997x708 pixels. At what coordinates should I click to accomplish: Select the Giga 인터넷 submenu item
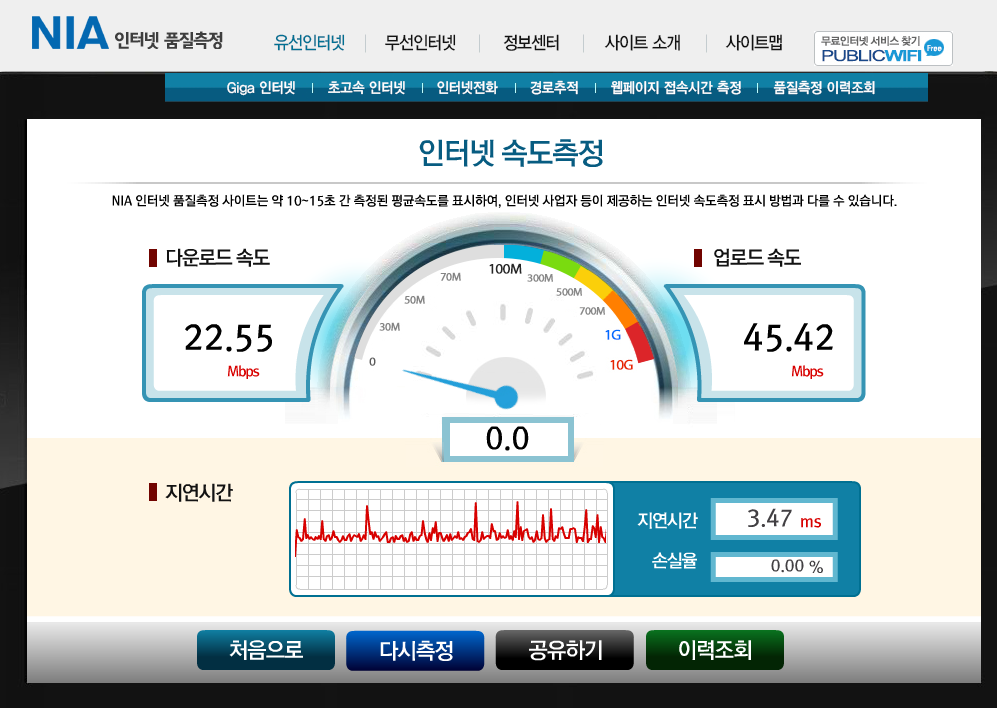[261, 88]
